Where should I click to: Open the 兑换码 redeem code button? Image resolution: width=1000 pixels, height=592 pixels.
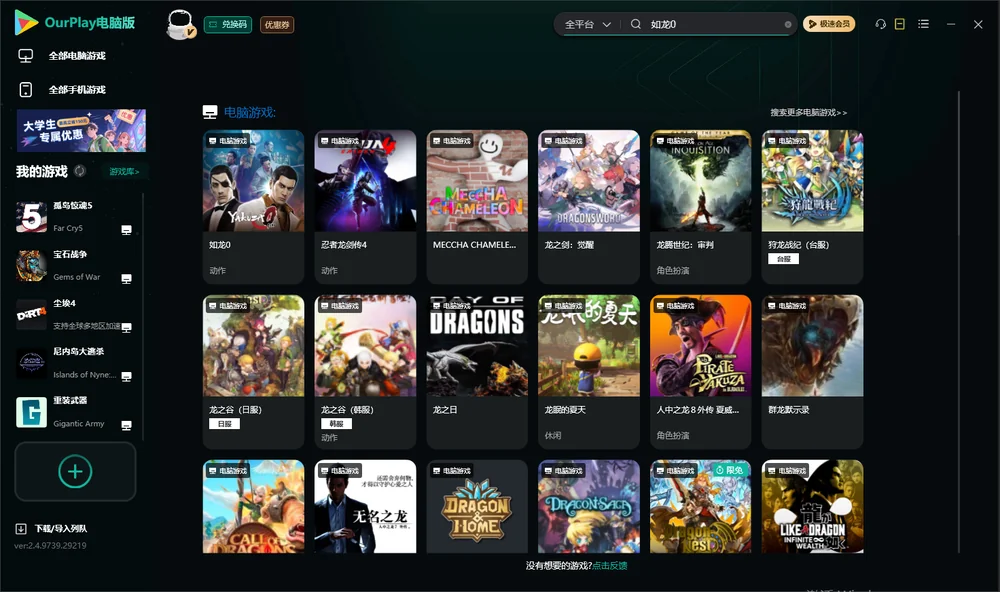coord(228,24)
